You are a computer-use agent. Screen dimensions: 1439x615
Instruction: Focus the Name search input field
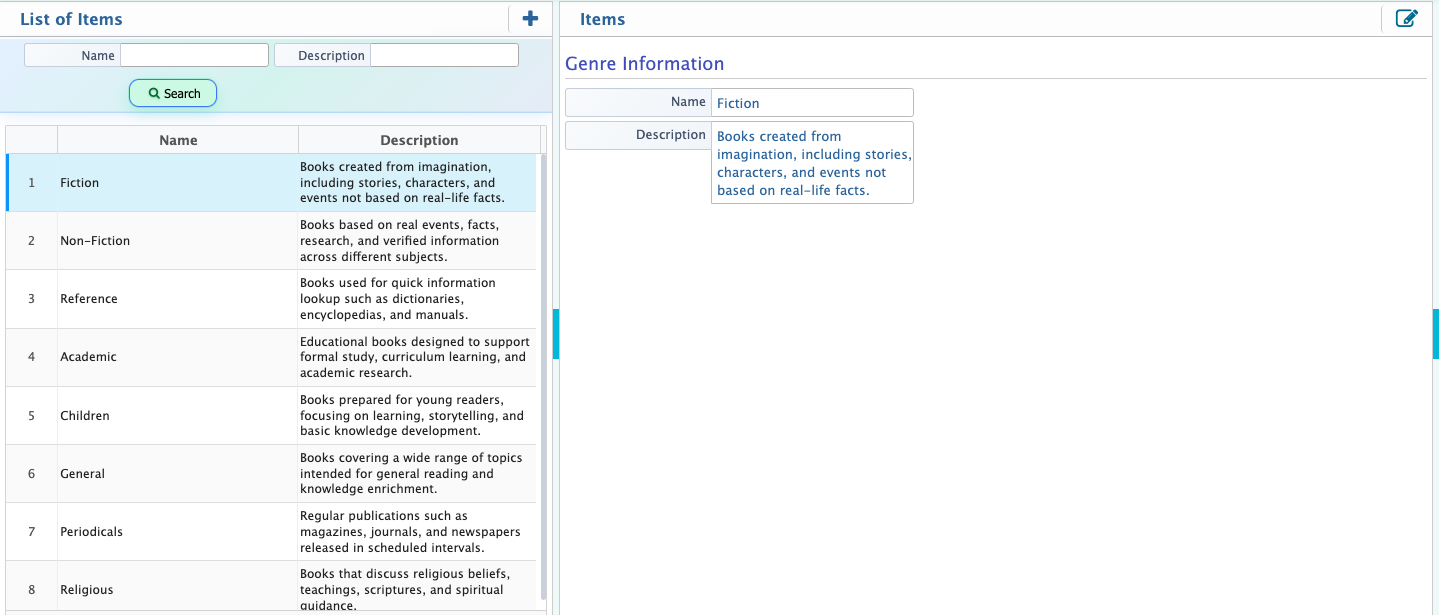coord(194,55)
